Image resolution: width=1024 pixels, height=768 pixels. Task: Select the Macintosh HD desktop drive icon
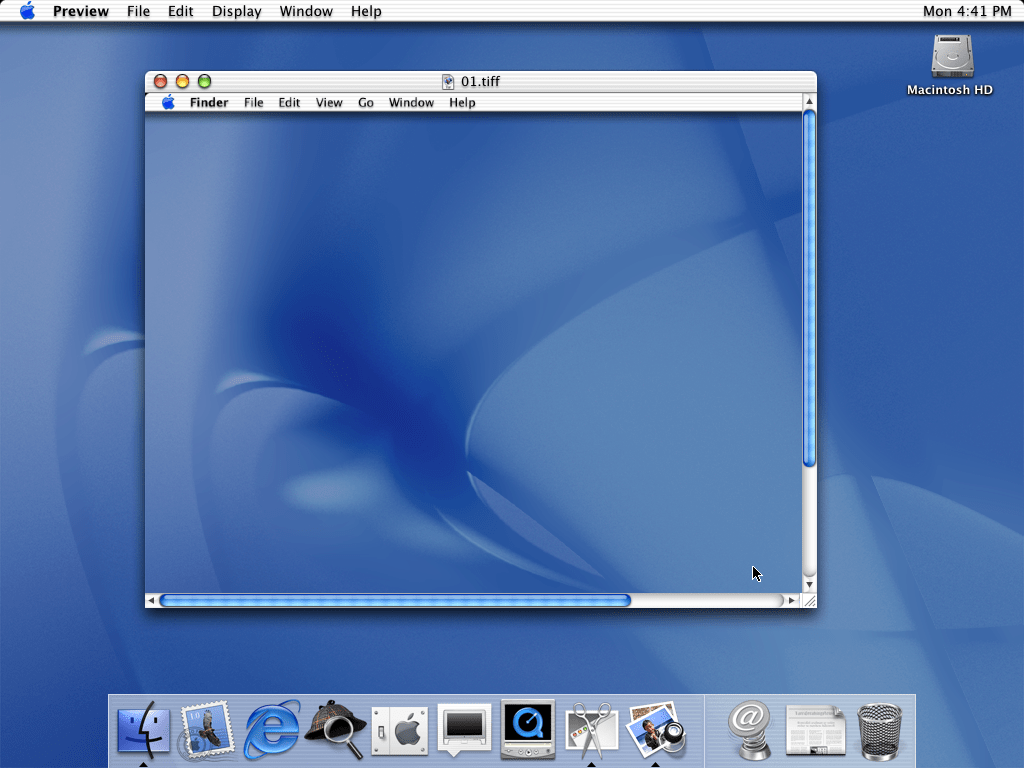pyautogui.click(x=950, y=58)
